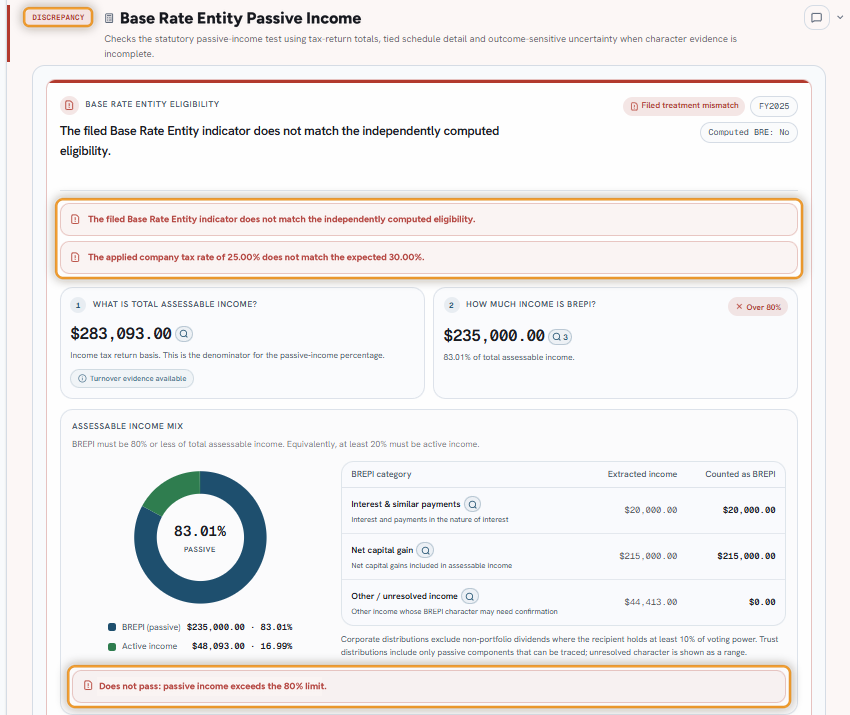850x715 pixels.
Task: Click the $215,000.00 extracted income value
Action: click(648, 556)
